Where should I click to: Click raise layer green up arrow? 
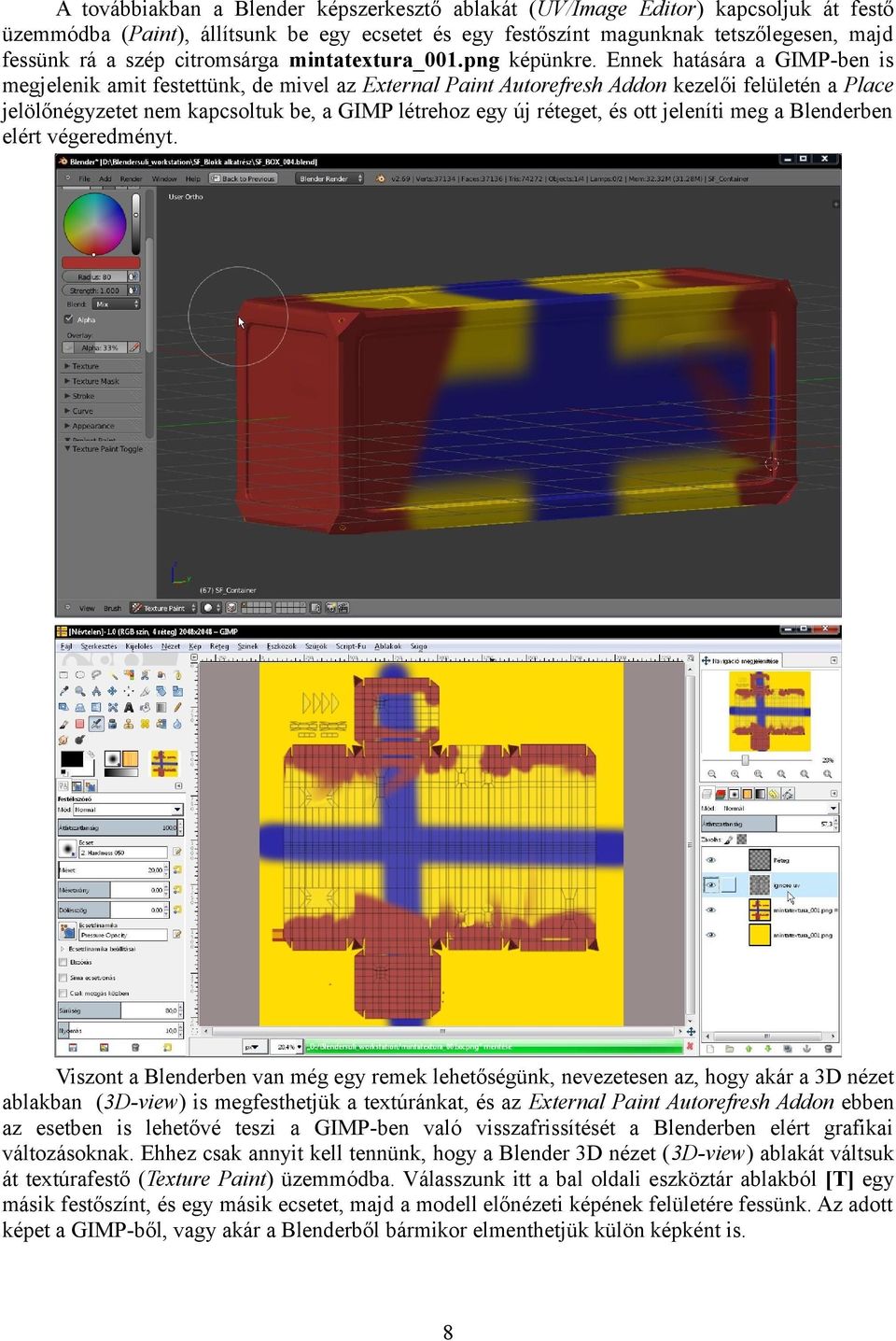pos(749,1050)
